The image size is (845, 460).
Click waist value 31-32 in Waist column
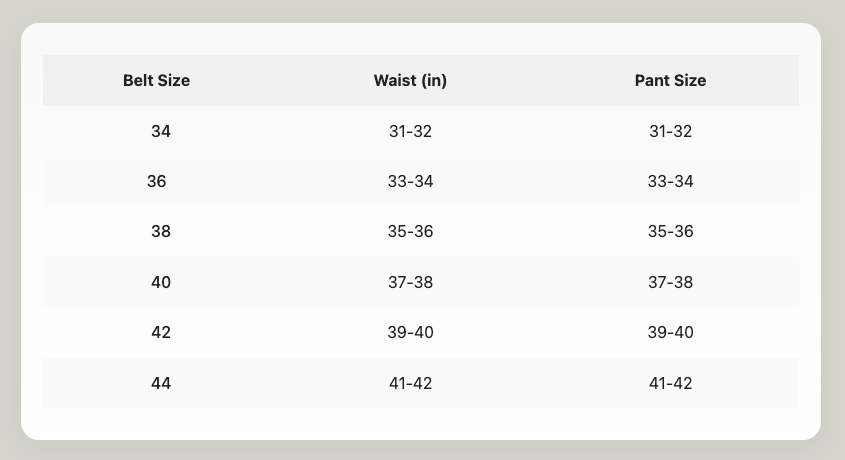410,131
